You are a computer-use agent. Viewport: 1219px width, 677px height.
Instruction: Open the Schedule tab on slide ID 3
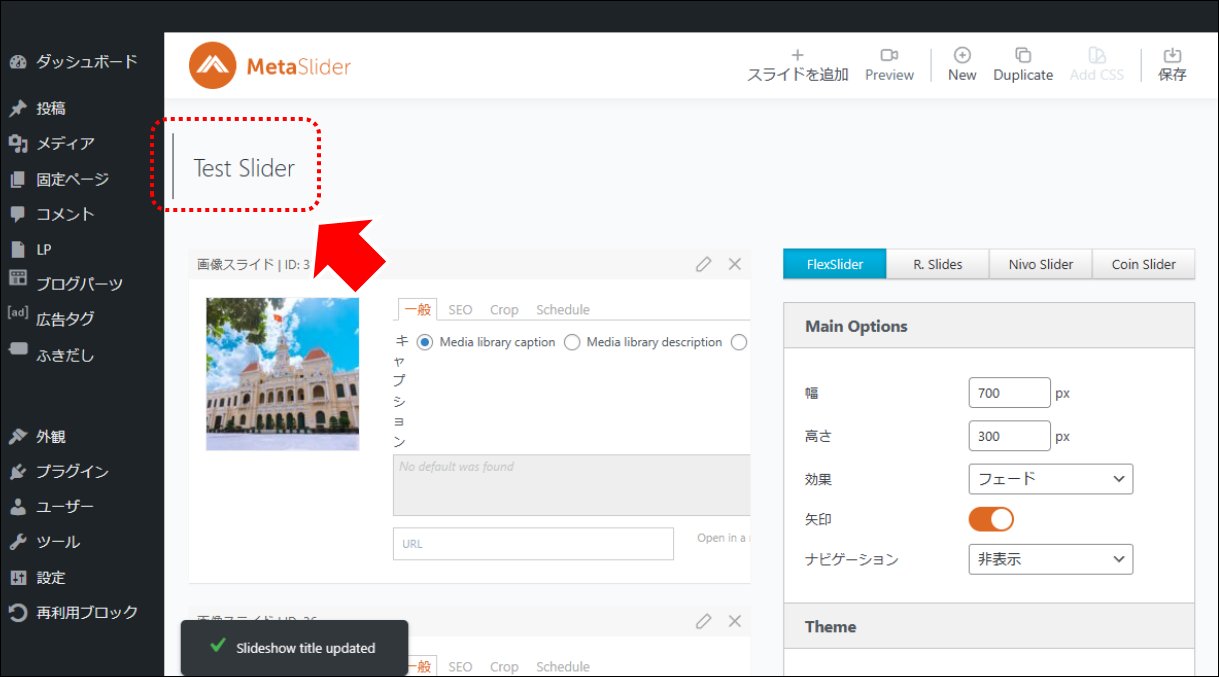(x=563, y=310)
